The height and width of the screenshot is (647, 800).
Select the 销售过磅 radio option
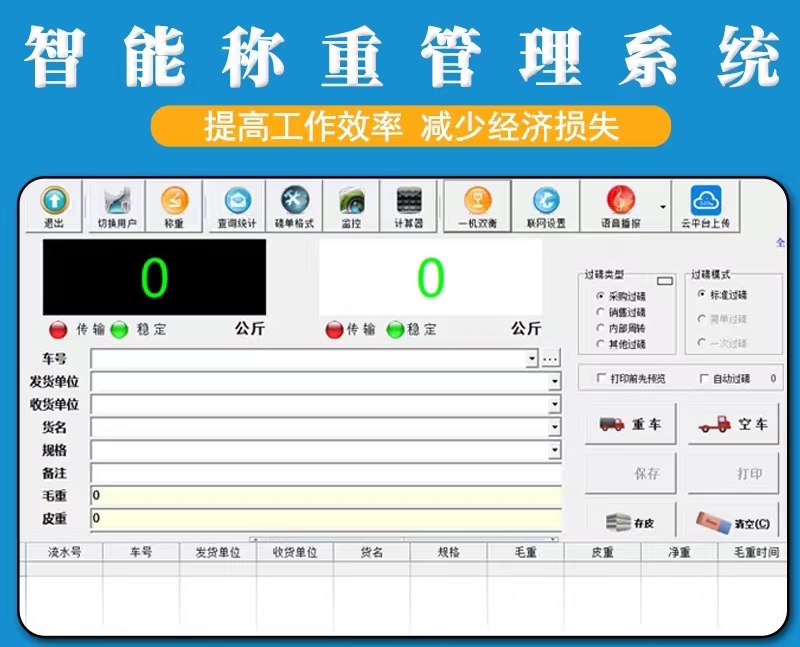click(x=600, y=312)
